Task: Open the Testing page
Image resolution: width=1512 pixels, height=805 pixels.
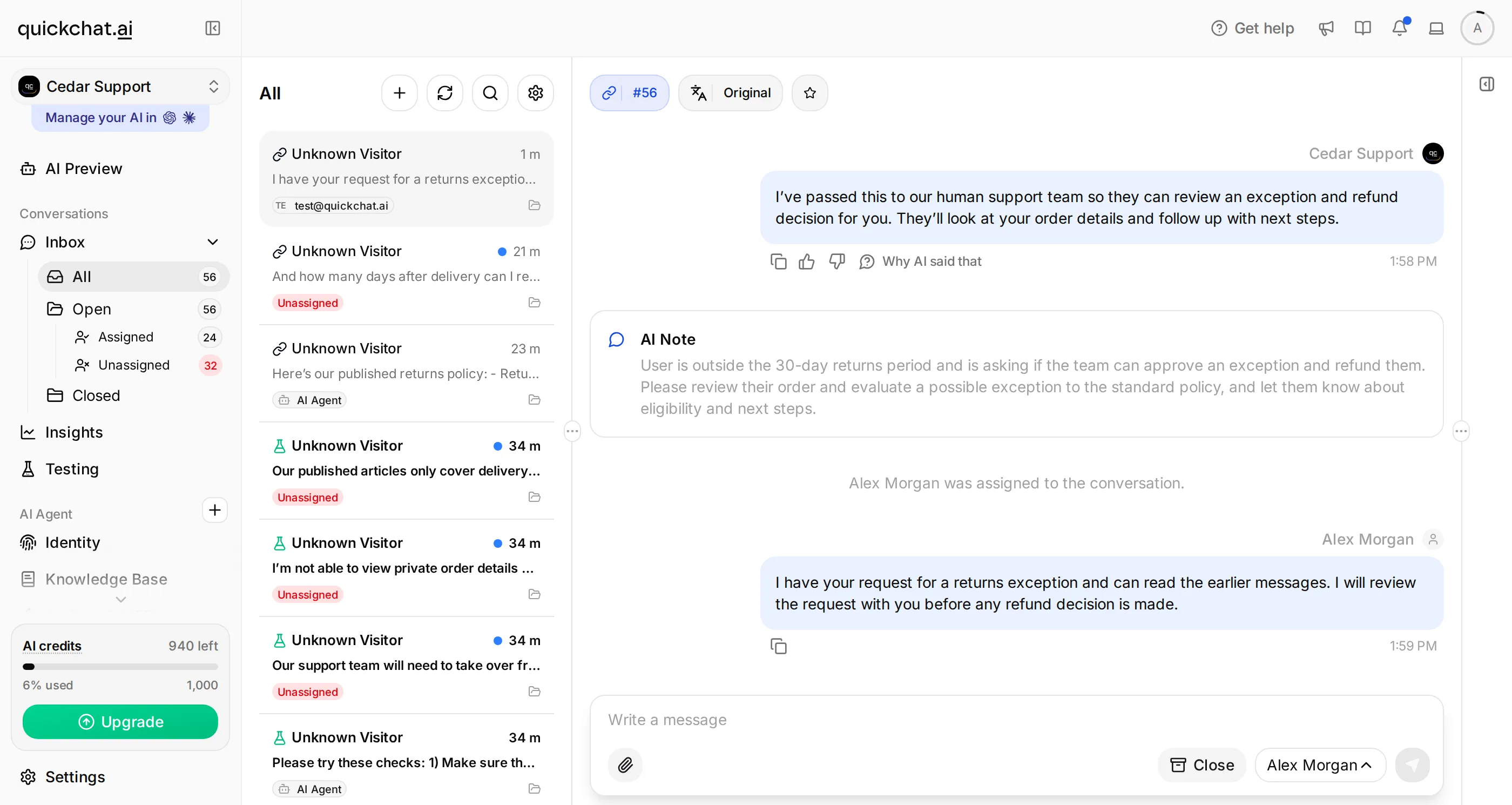Action: [120, 469]
